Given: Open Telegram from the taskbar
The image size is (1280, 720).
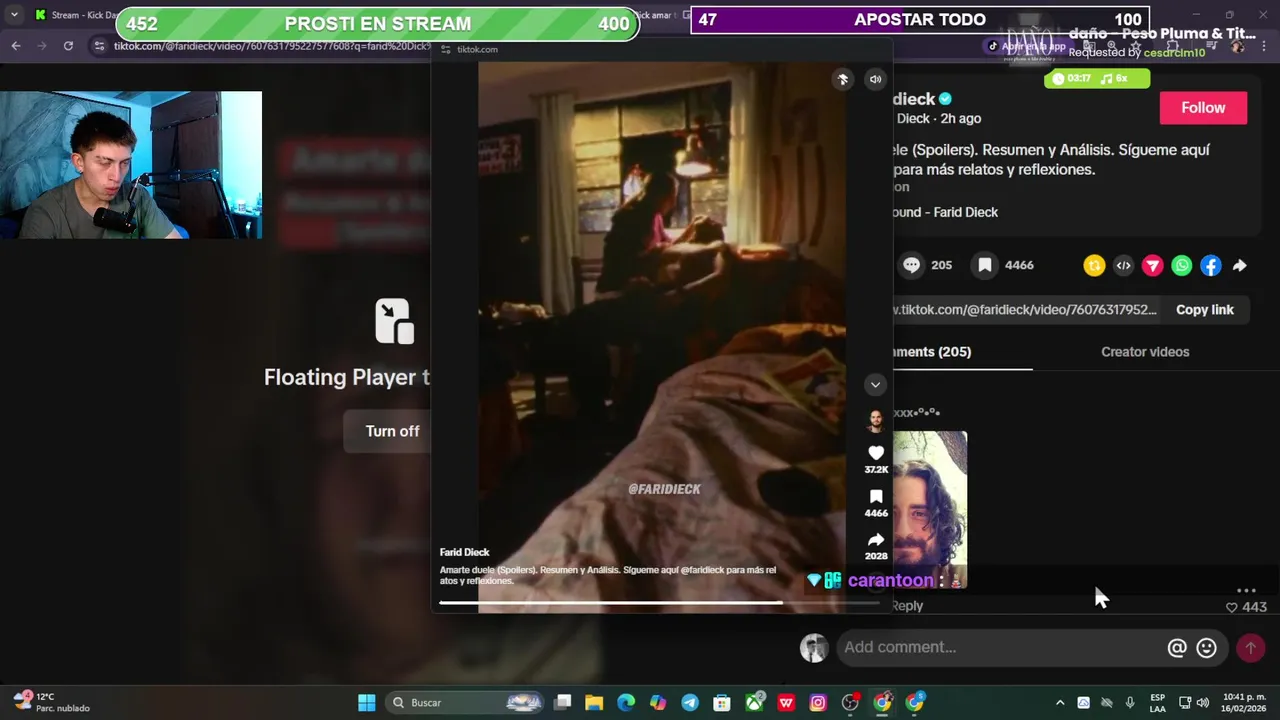Looking at the screenshot, I should (690, 703).
